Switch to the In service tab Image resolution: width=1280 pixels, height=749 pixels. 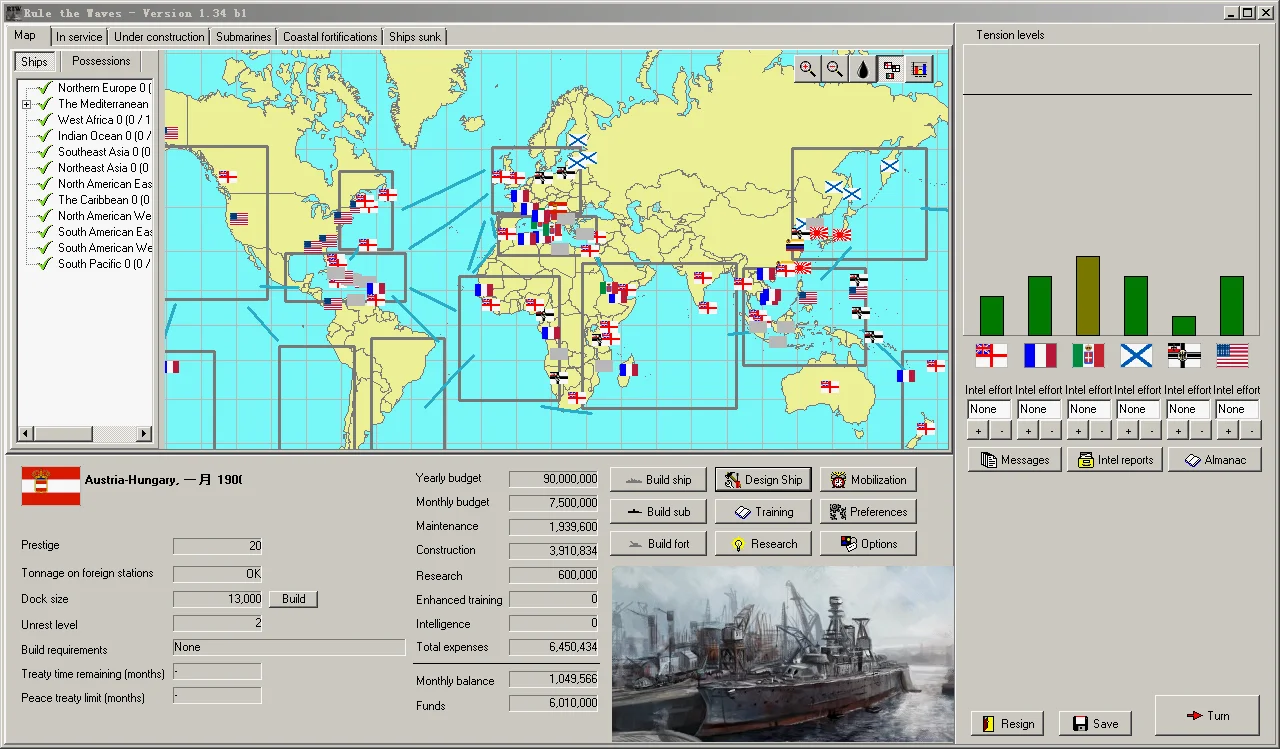pyautogui.click(x=79, y=37)
